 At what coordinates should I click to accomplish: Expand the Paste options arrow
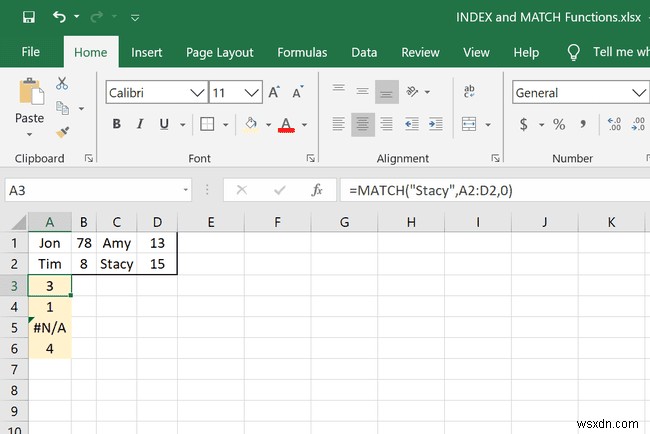(29, 134)
